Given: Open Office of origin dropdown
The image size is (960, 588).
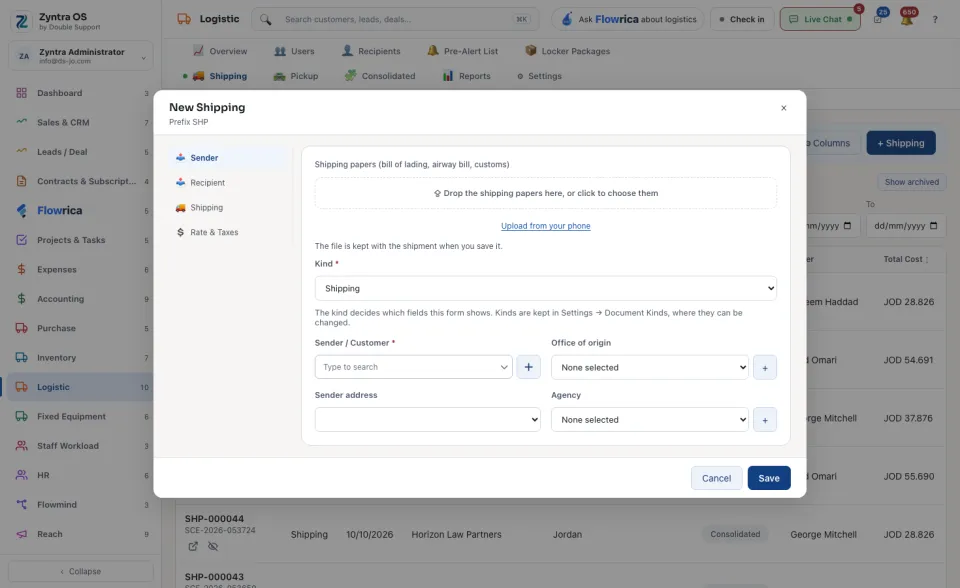Looking at the screenshot, I should 650,368.
